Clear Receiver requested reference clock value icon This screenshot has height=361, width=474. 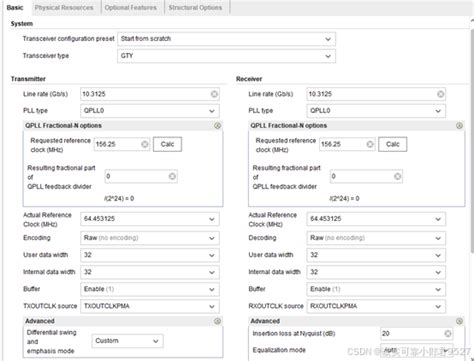click(x=370, y=144)
